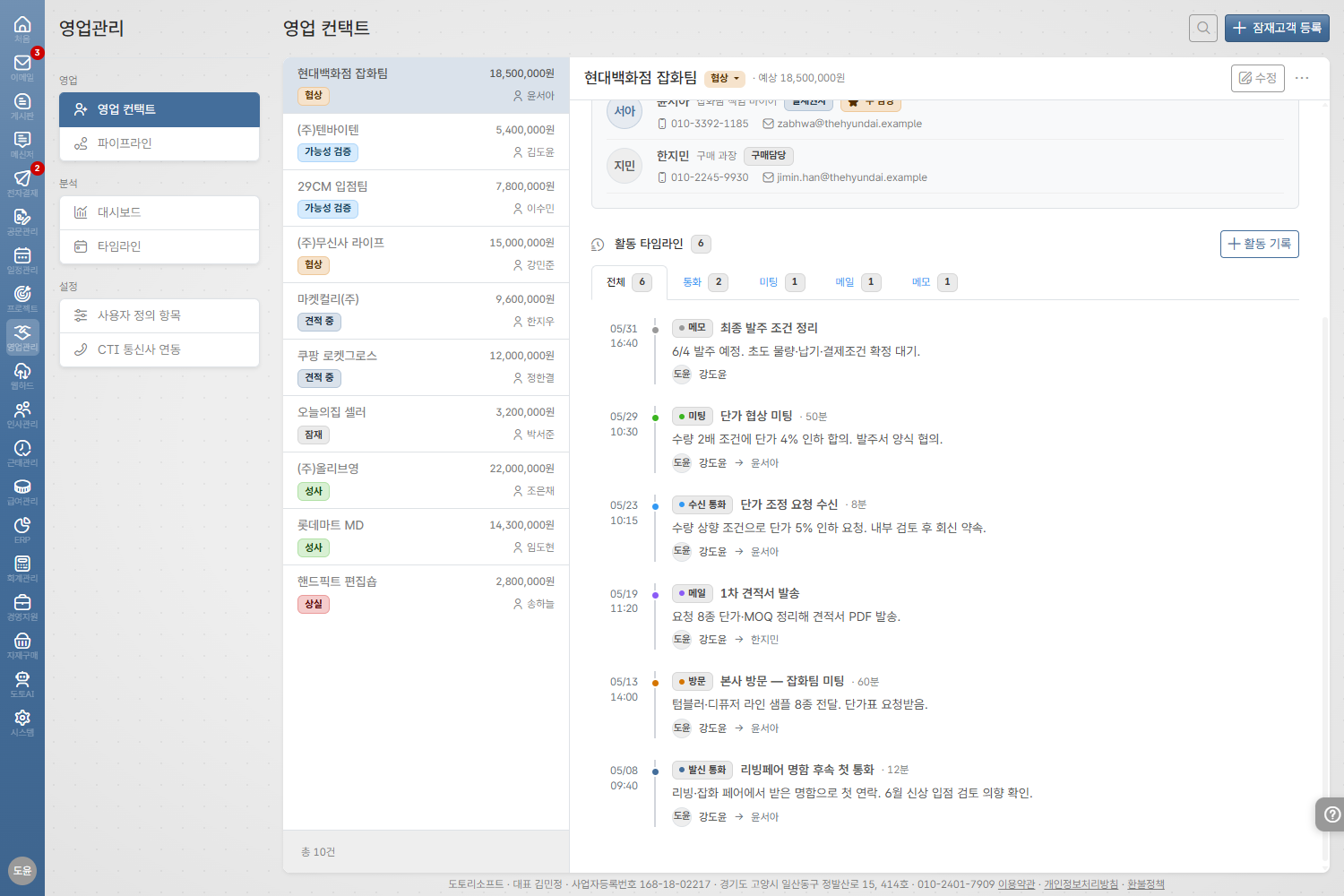Select the 영업관리 handshake icon
This screenshot has height=896, width=1344.
(x=22, y=337)
